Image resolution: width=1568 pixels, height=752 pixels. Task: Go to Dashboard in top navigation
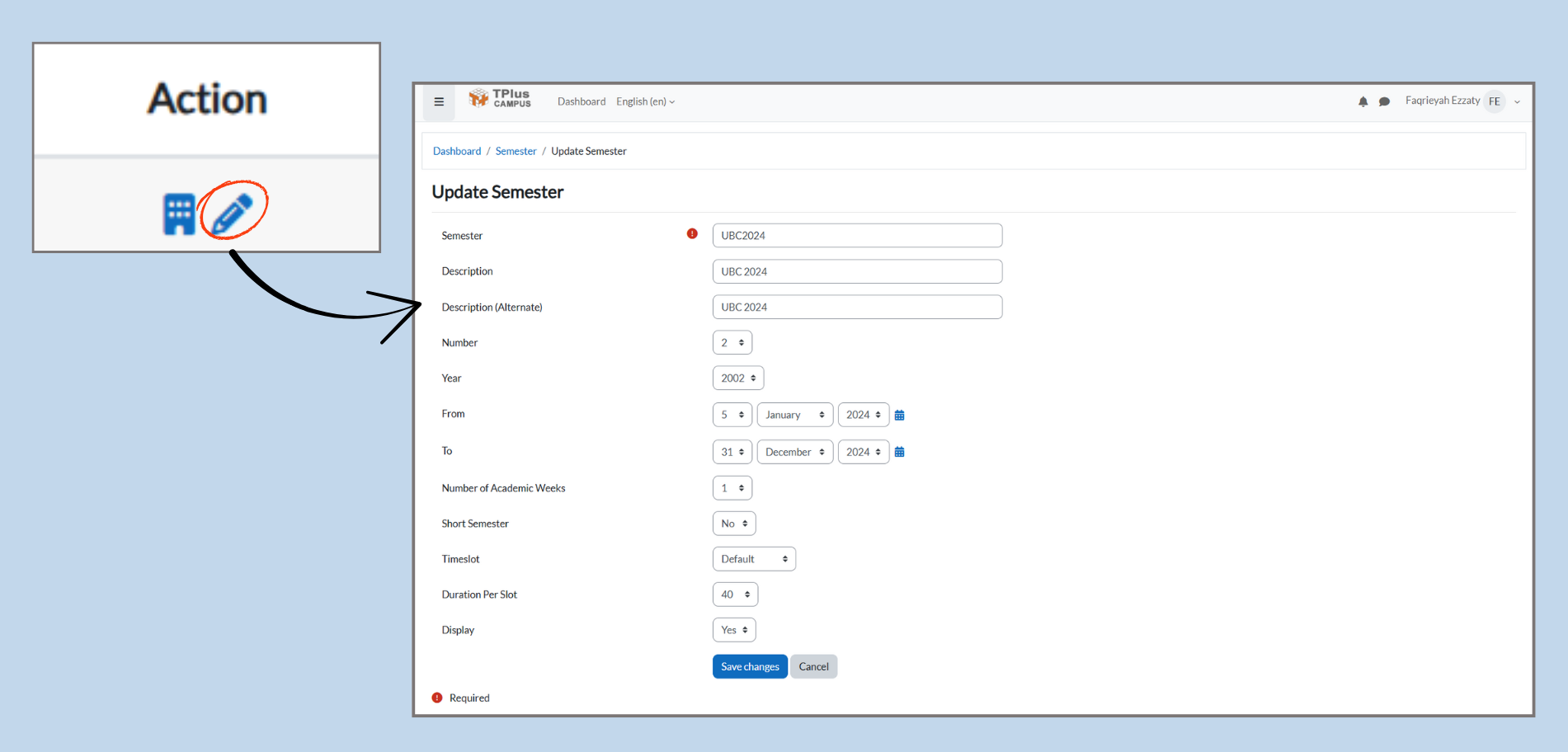(x=581, y=102)
